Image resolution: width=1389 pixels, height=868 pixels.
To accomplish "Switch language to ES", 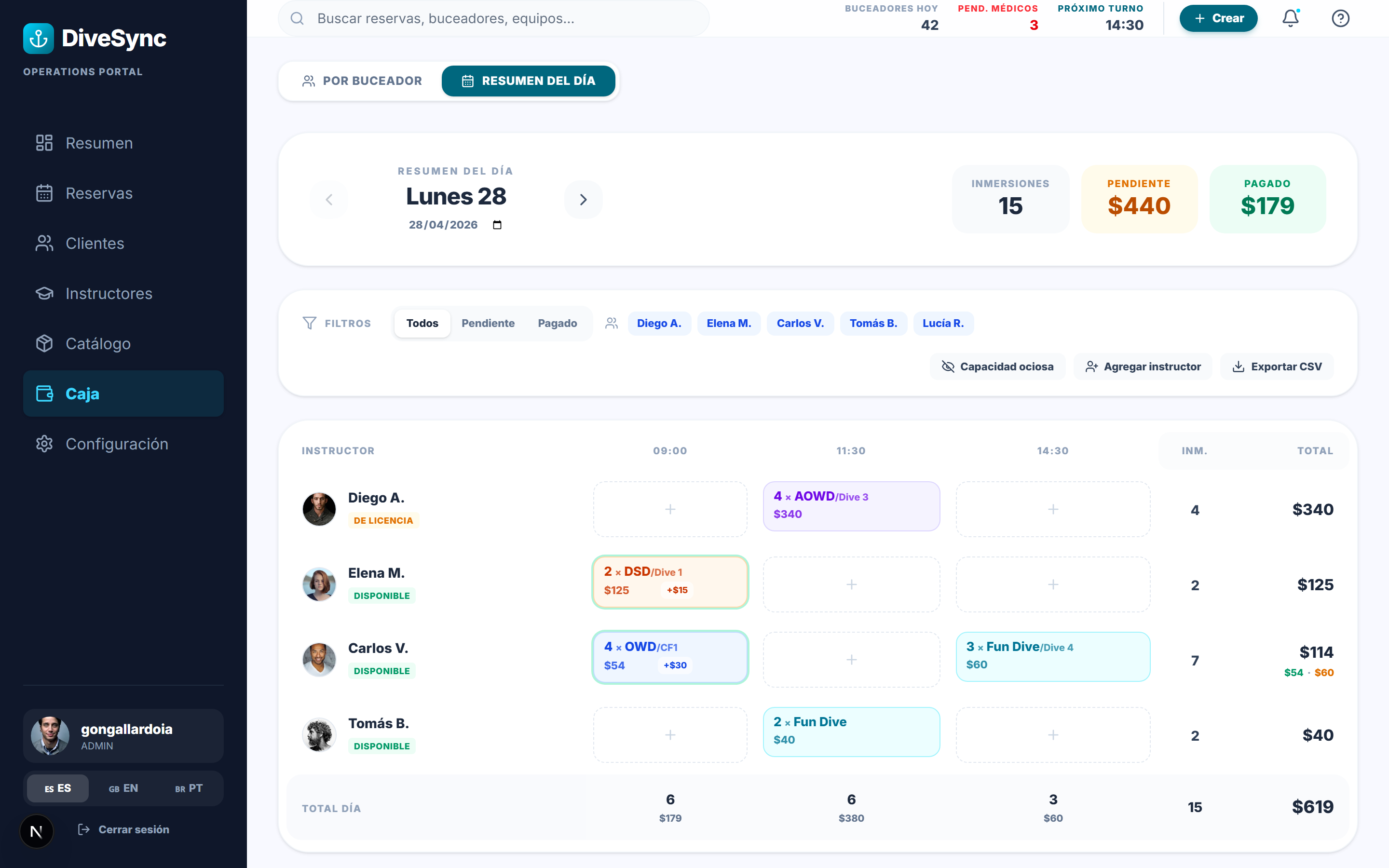I will click(x=58, y=788).
